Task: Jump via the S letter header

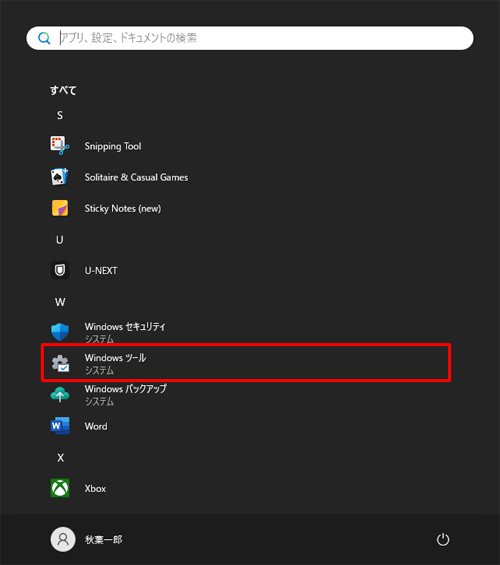Action: tap(60, 115)
